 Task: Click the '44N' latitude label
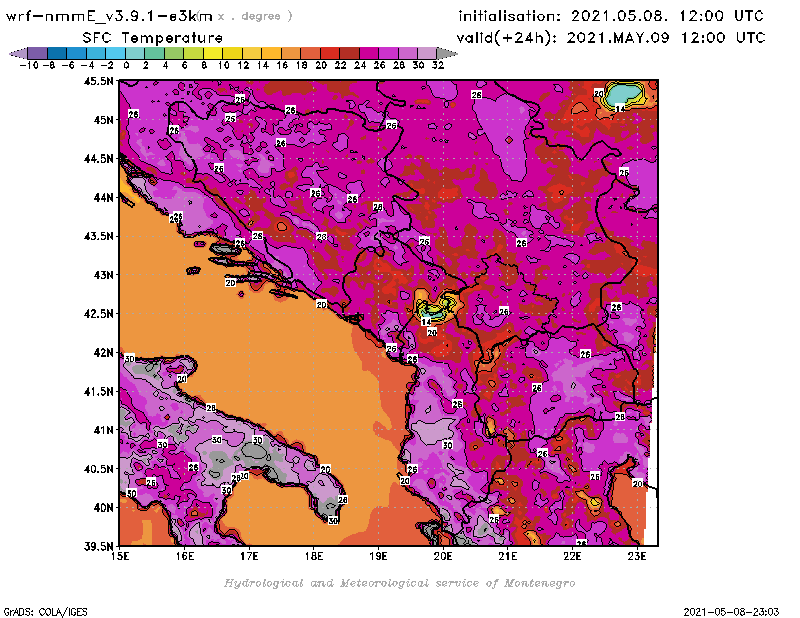coord(104,197)
